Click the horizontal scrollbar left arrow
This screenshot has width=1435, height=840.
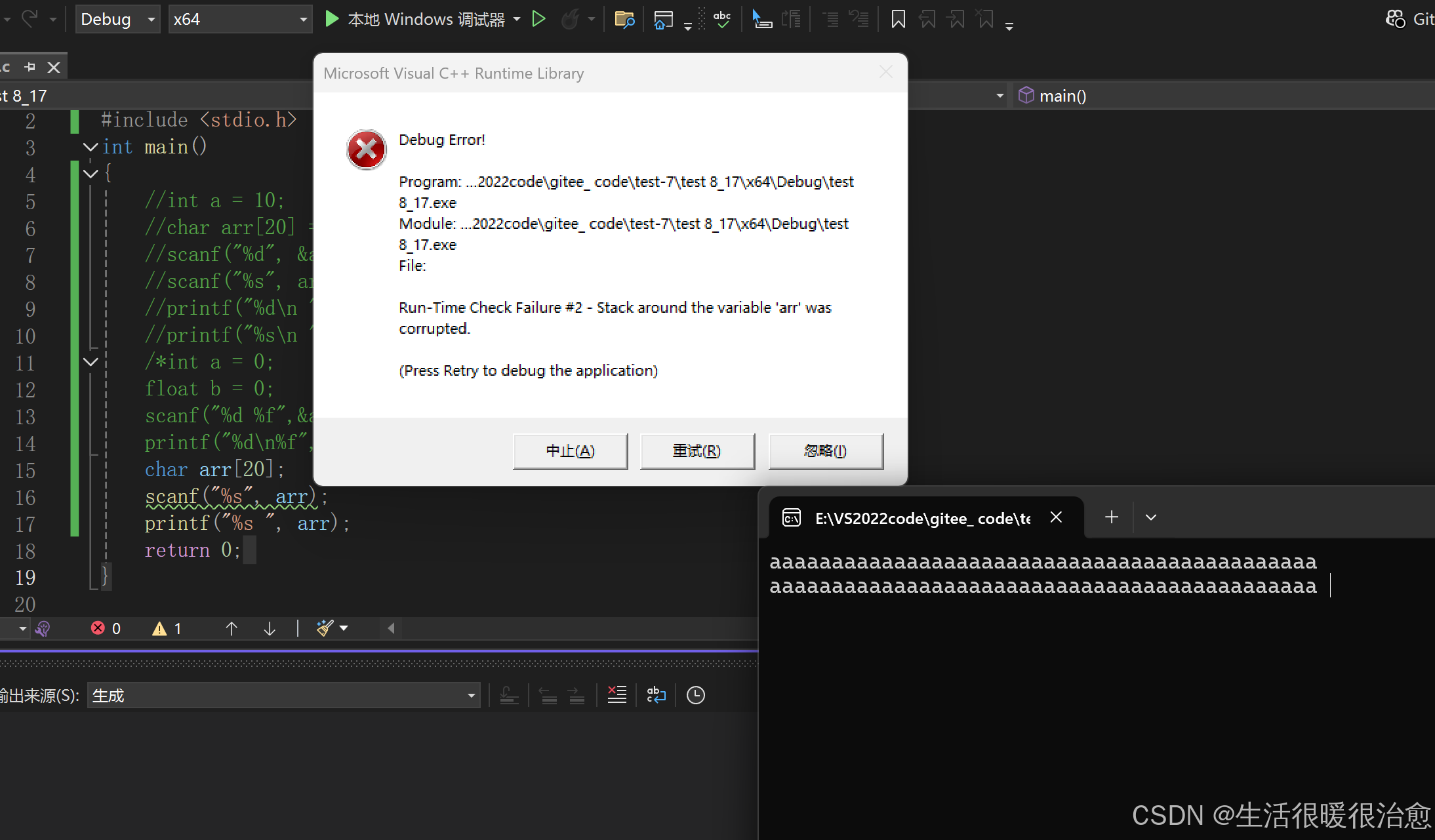(x=391, y=628)
